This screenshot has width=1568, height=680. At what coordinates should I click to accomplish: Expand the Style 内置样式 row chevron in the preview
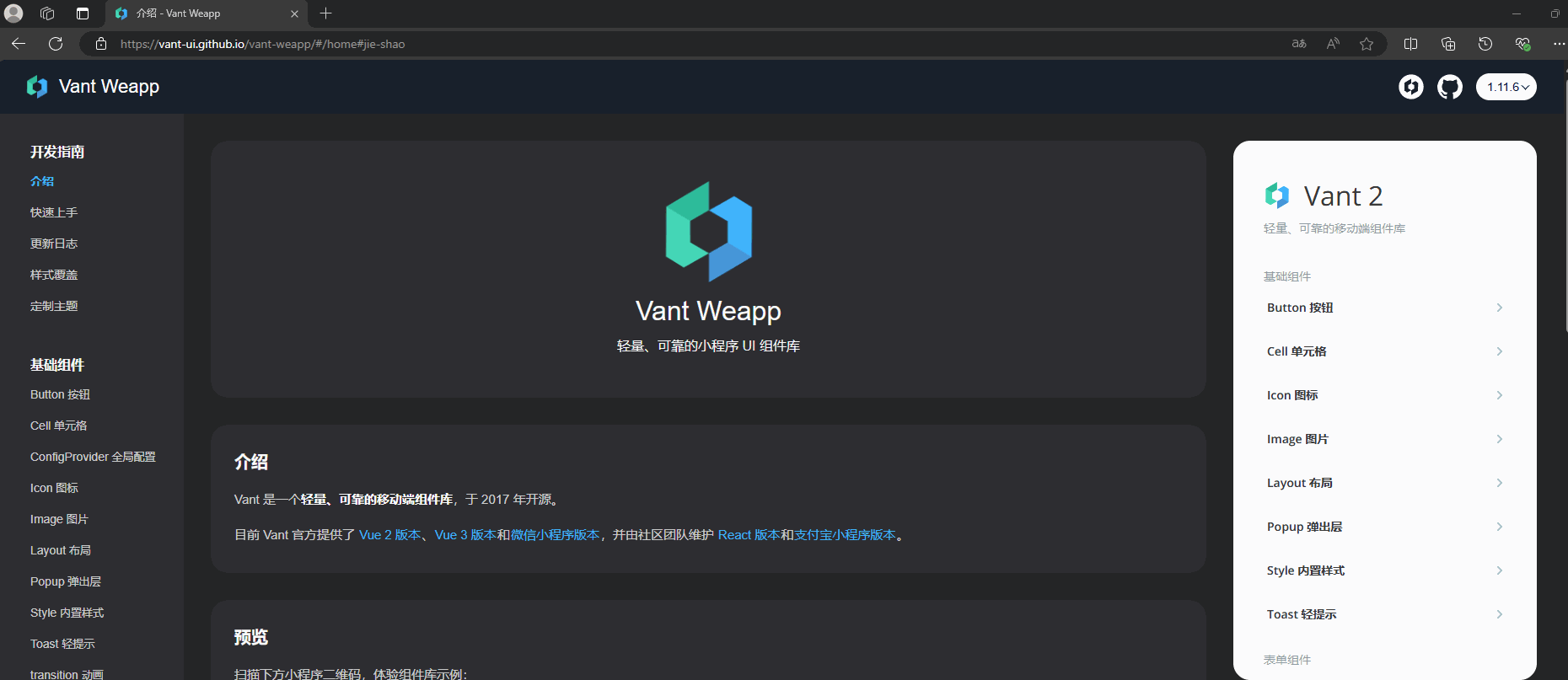(x=1500, y=570)
